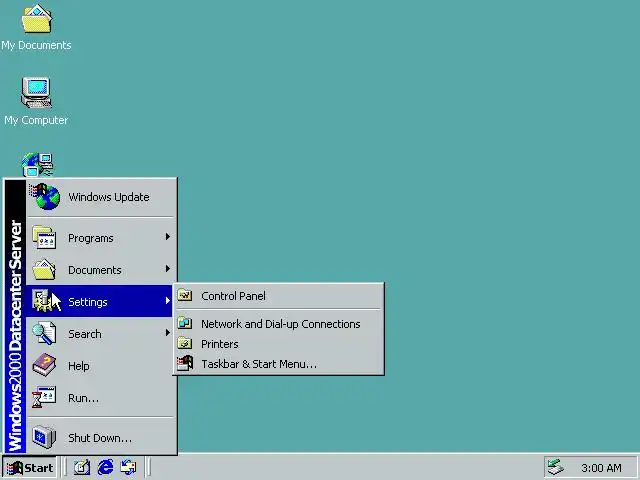The height and width of the screenshot is (480, 640).
Task: Expand the Search submenu arrow
Action: 167,333
